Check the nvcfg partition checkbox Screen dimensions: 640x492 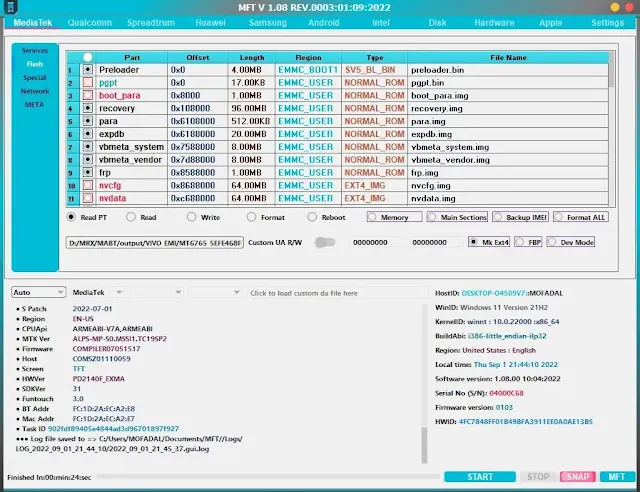point(87,185)
